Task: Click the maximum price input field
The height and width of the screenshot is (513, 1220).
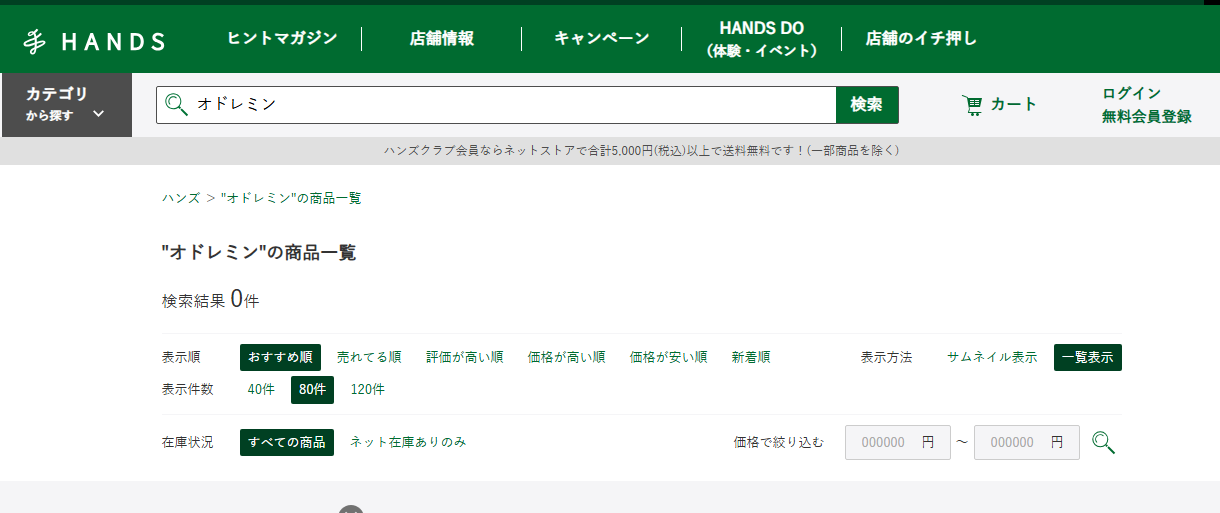Action: [1027, 442]
